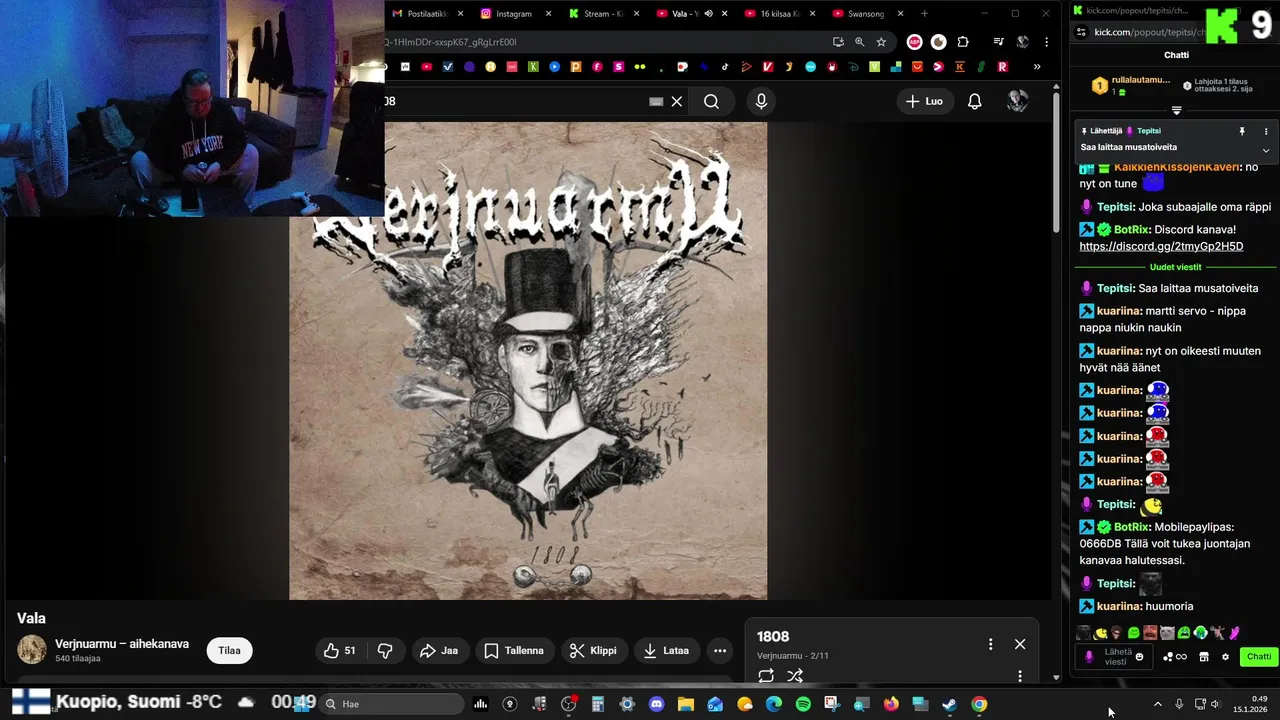Open the YouTube account avatar menu

[1017, 101]
